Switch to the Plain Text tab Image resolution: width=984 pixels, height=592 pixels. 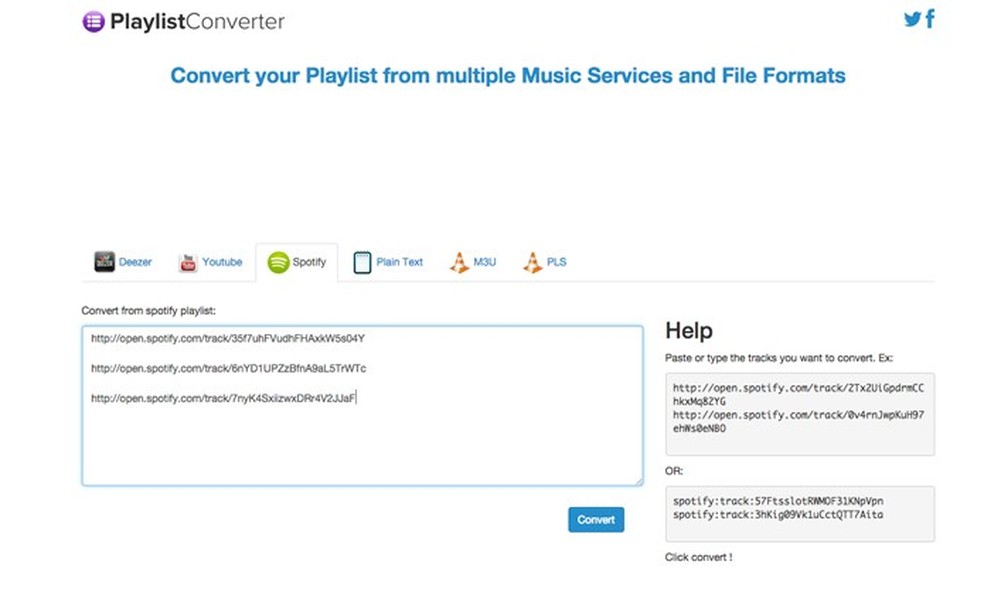coord(388,262)
